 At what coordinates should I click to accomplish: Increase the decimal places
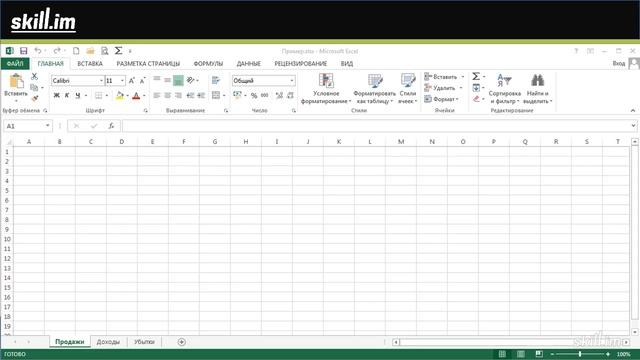pyautogui.click(x=279, y=95)
